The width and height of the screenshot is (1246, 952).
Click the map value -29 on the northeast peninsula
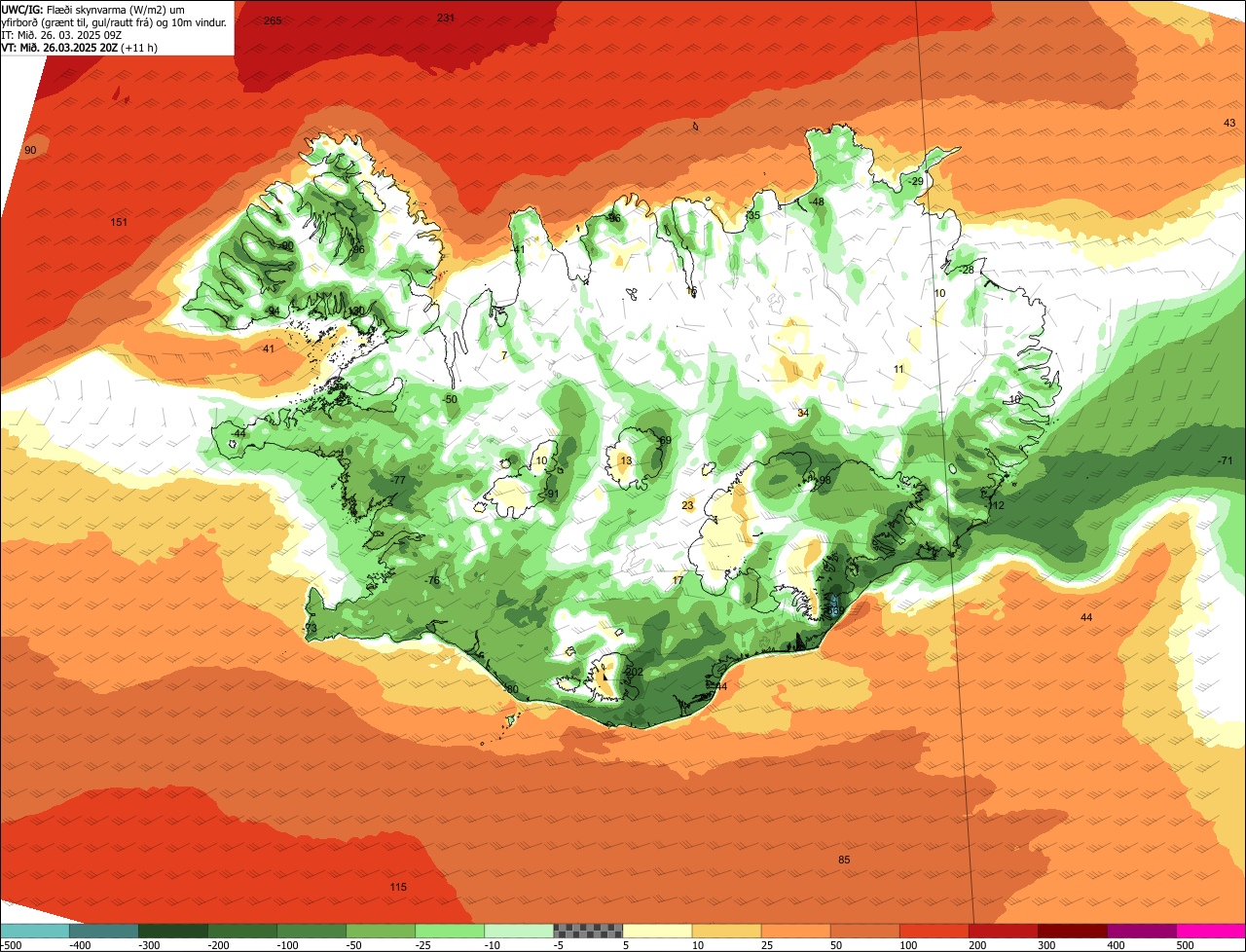[914, 182]
